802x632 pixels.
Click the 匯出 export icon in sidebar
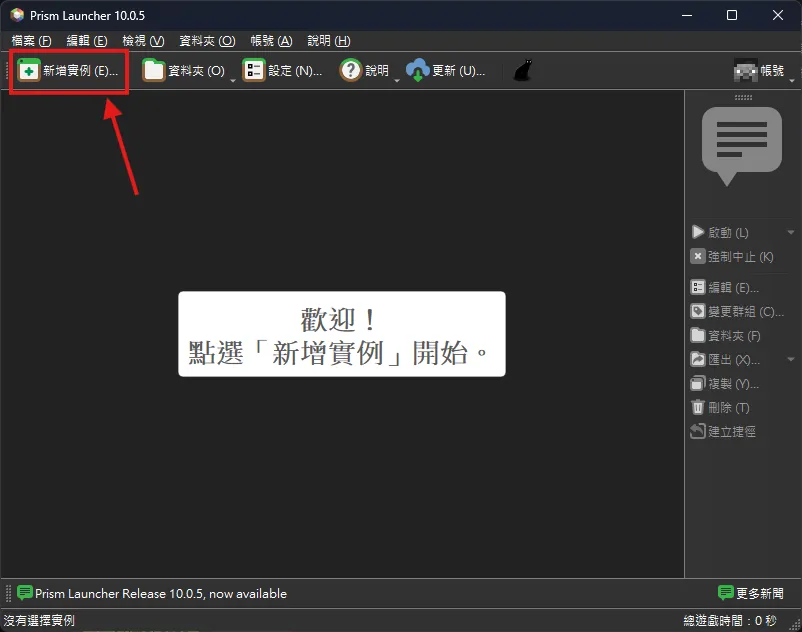(x=698, y=359)
